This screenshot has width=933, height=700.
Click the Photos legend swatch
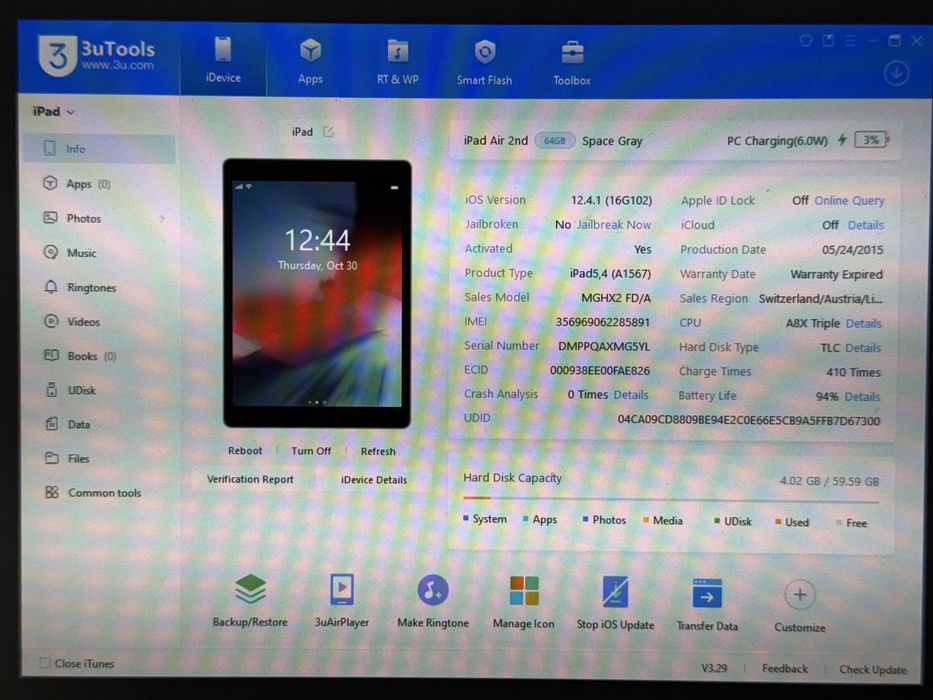point(586,520)
